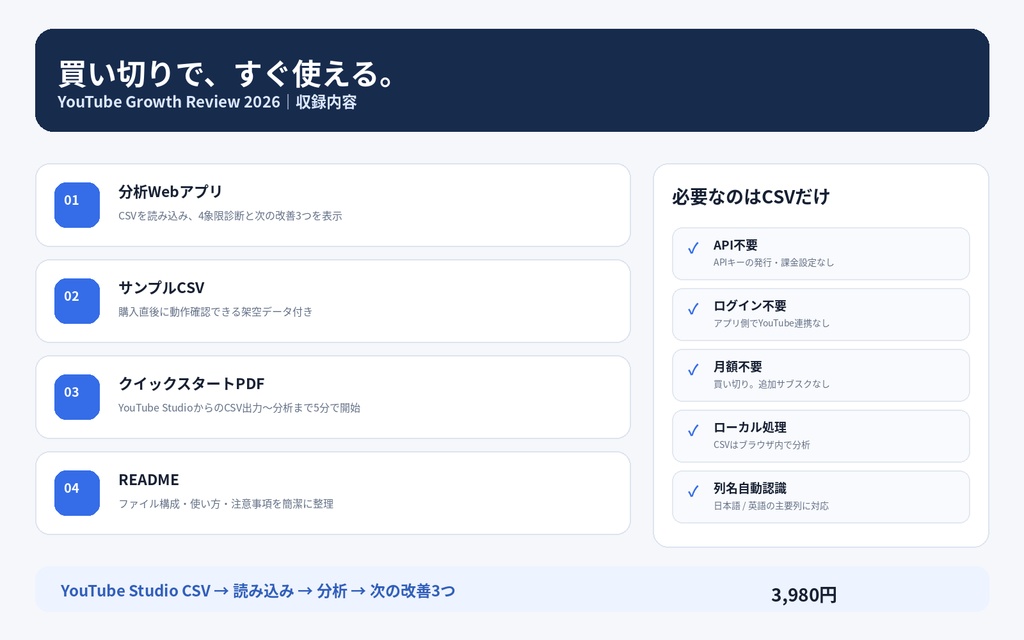Click the subtitle YouTube Growth Review 2026

(x=168, y=102)
